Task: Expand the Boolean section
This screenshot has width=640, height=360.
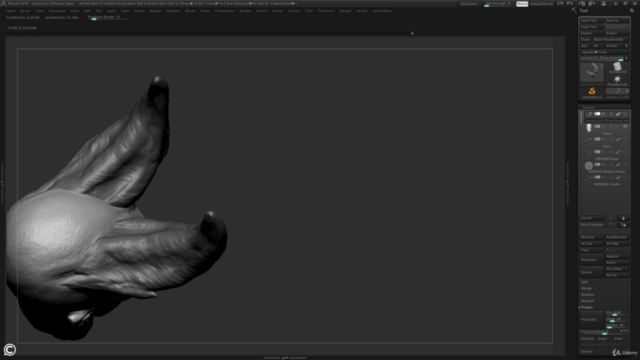Action: pyautogui.click(x=588, y=295)
